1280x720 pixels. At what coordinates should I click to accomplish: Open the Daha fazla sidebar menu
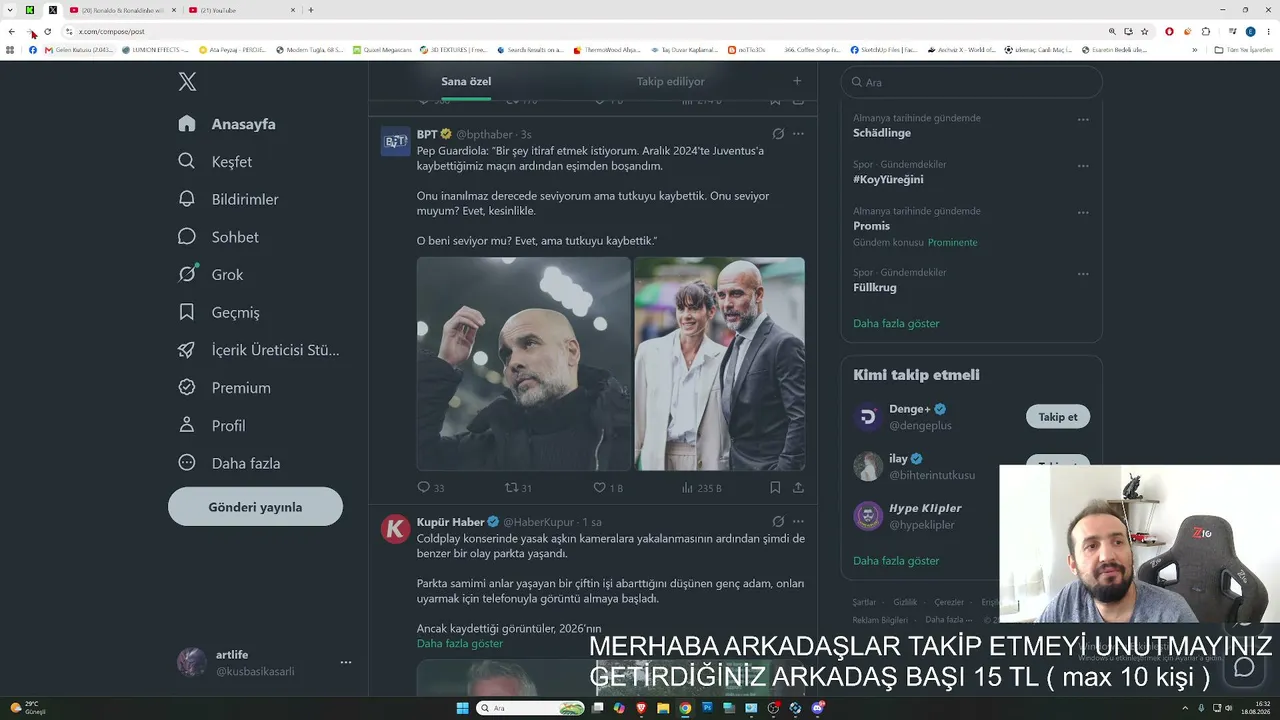pos(229,463)
